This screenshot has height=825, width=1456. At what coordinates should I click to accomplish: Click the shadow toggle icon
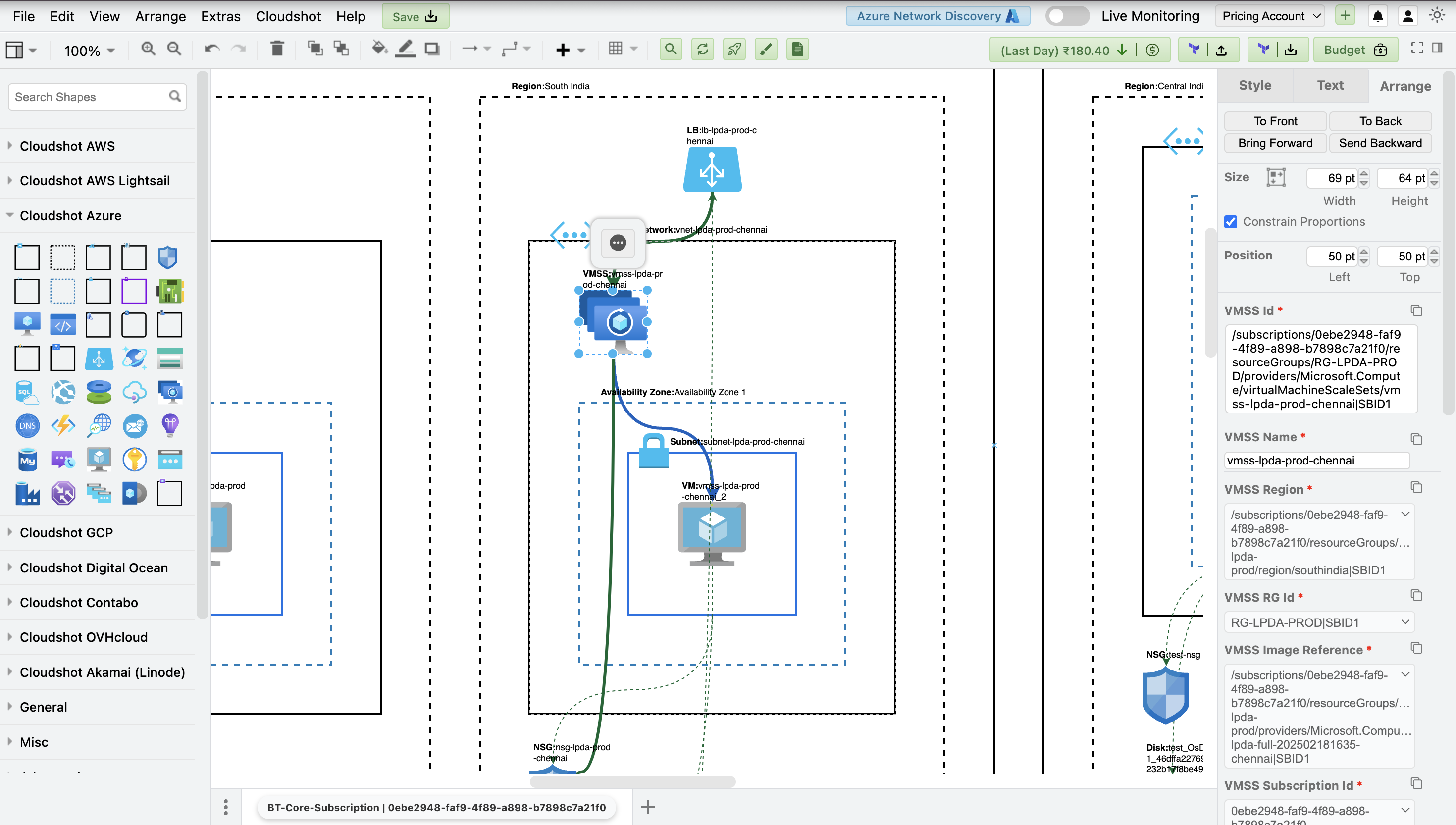point(432,50)
